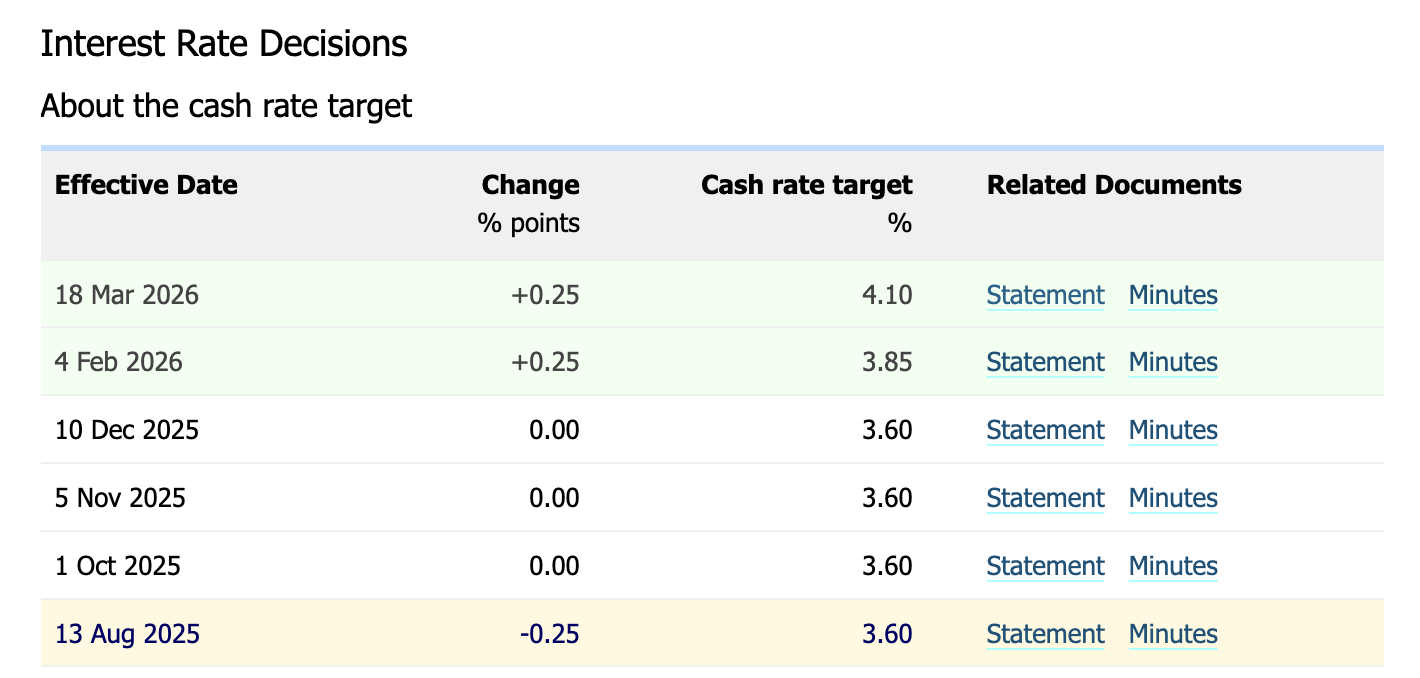Open the 13 Aug 2025 Statement link
The height and width of the screenshot is (678, 1420).
click(x=1045, y=634)
